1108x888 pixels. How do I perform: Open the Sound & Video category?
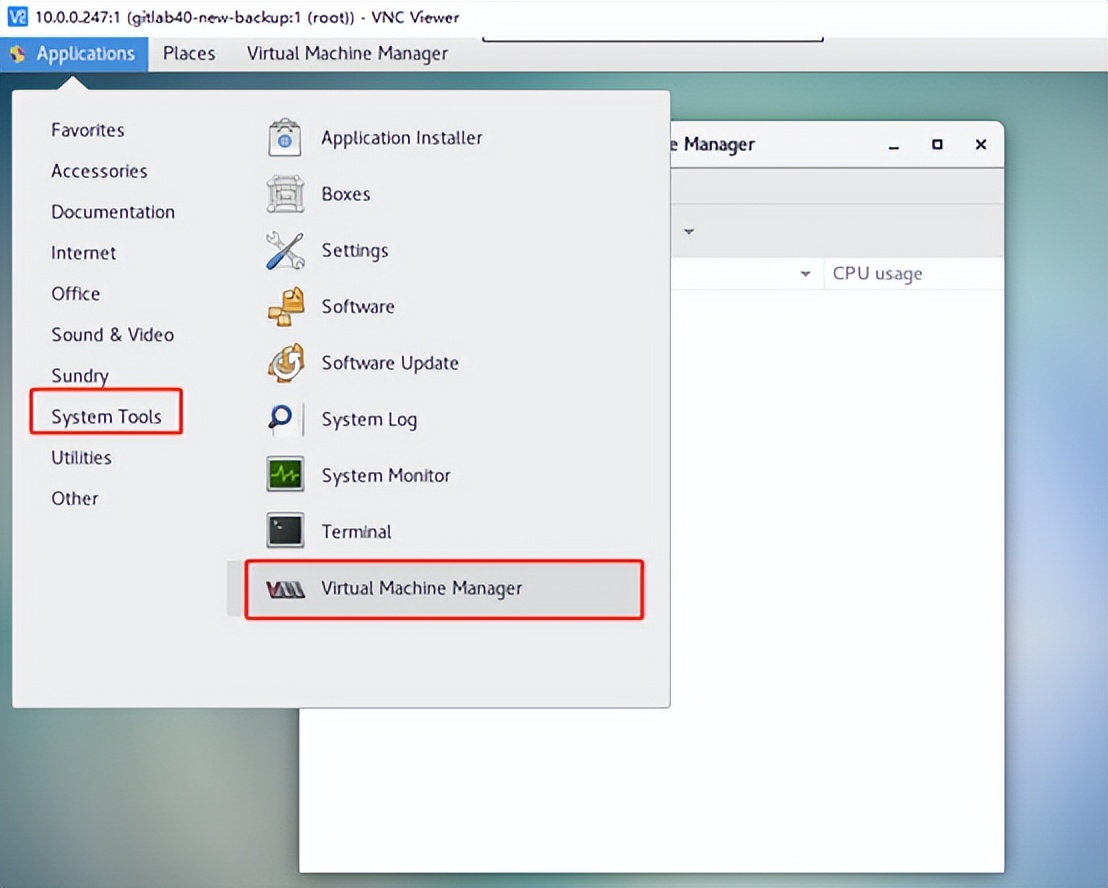(x=112, y=335)
